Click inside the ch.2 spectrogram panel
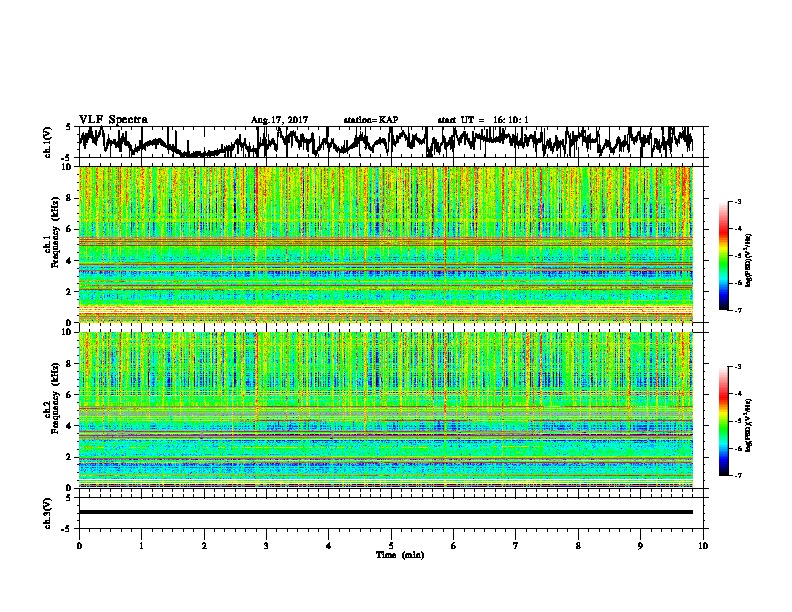This screenshot has height=612, width=792. pos(385,410)
